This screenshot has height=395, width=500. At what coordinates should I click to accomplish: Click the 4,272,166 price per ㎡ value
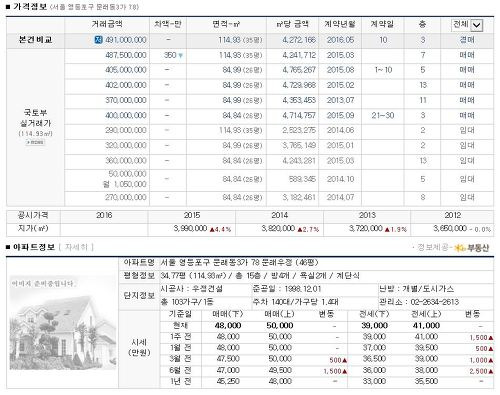(299, 40)
